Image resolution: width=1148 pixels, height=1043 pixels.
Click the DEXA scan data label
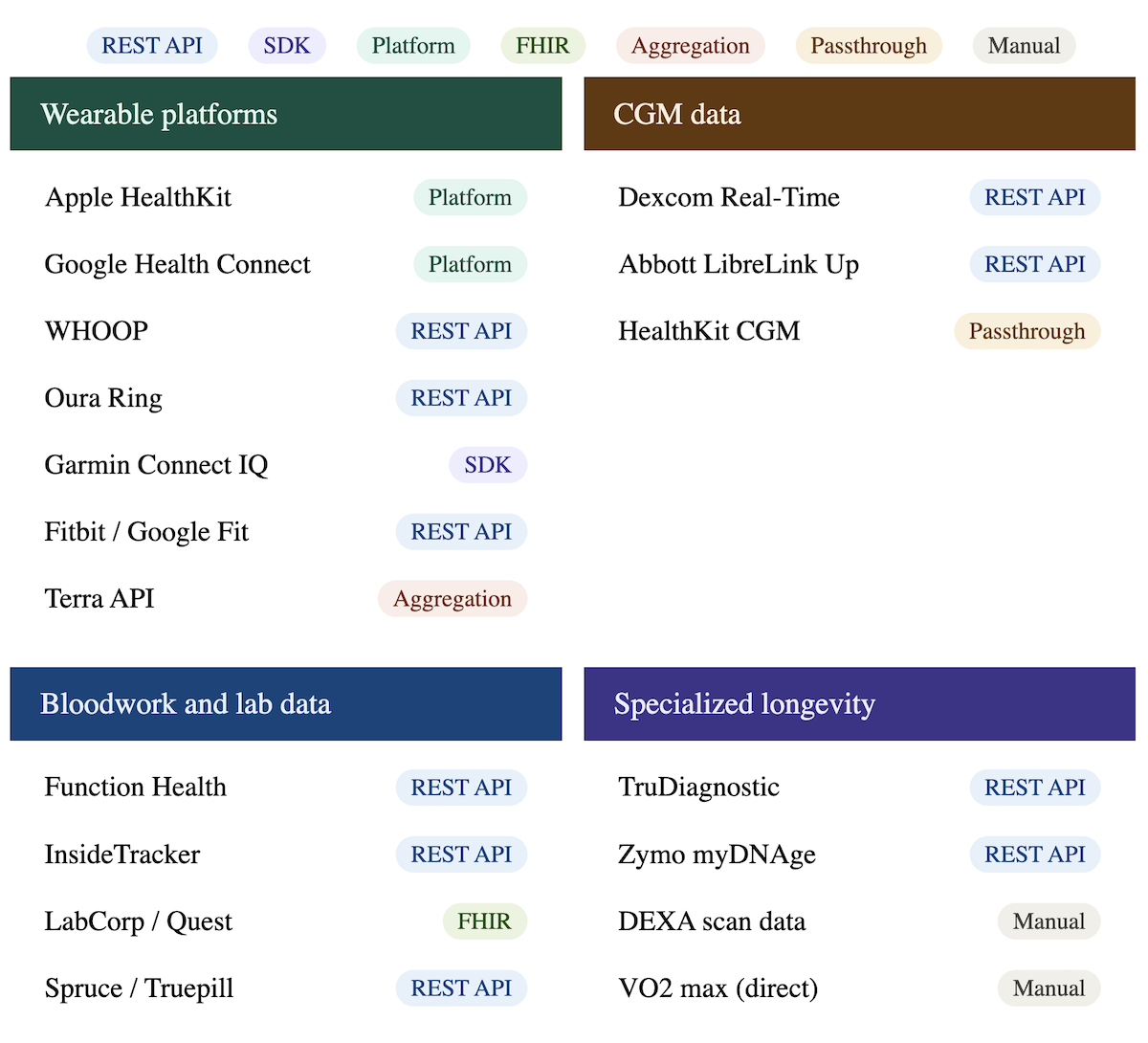point(712,921)
